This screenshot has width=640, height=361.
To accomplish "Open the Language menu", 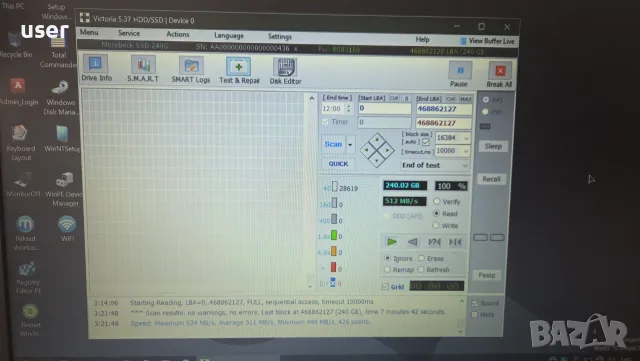I will (229, 36).
